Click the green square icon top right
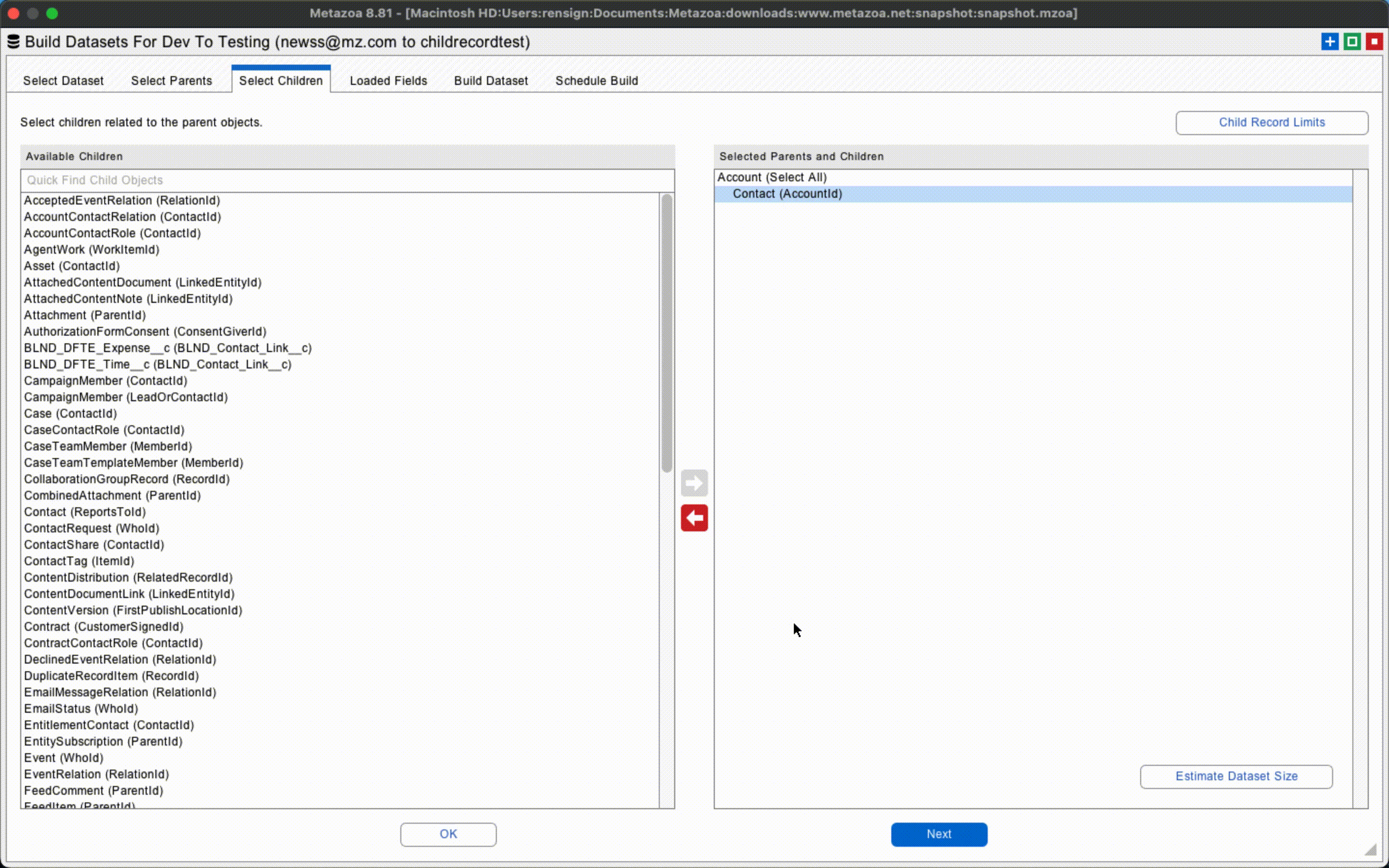The height and width of the screenshot is (868, 1389). (1352, 42)
